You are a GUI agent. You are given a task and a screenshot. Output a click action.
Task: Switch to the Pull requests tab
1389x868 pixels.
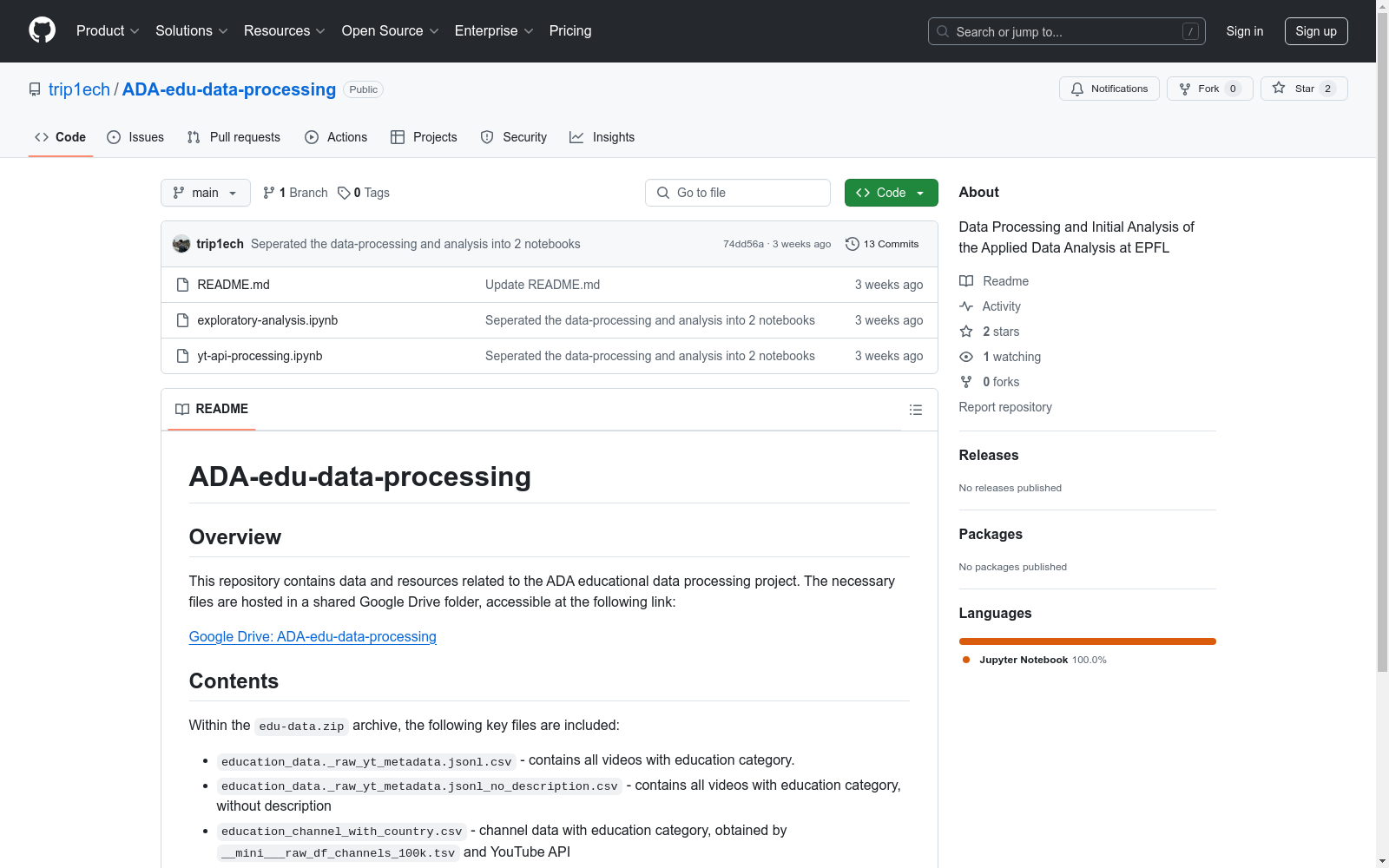tap(234, 137)
